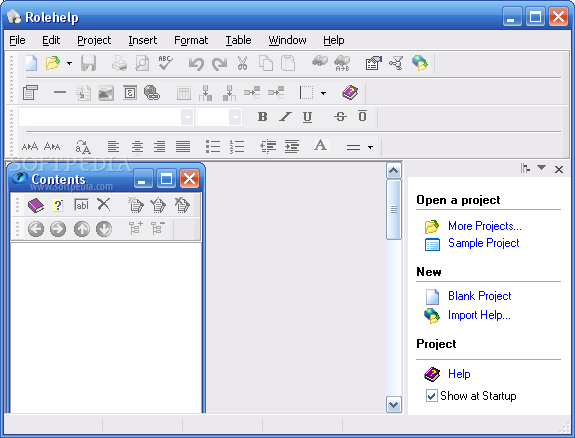
Task: Expand the Open button dropdown arrow
Action: click(69, 63)
